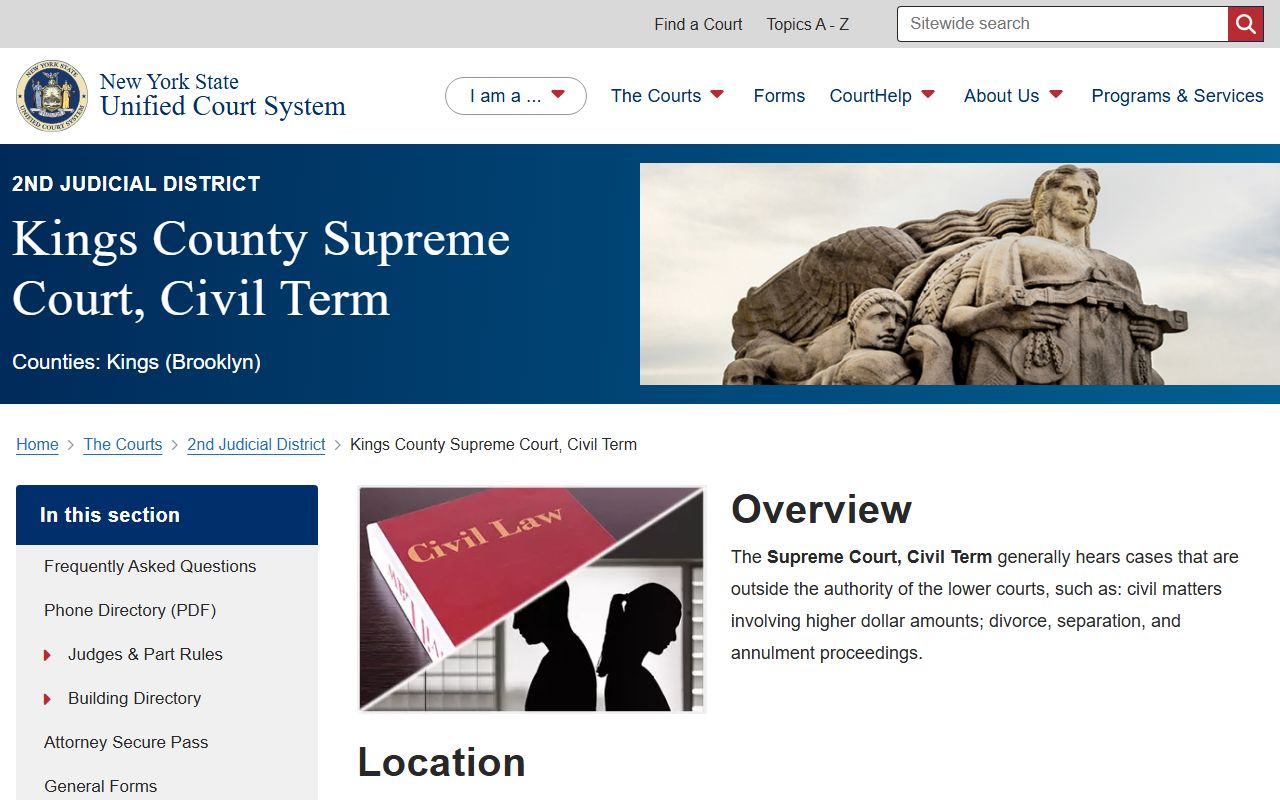Click the Civil Law book image
The height and width of the screenshot is (800, 1280).
coord(532,599)
